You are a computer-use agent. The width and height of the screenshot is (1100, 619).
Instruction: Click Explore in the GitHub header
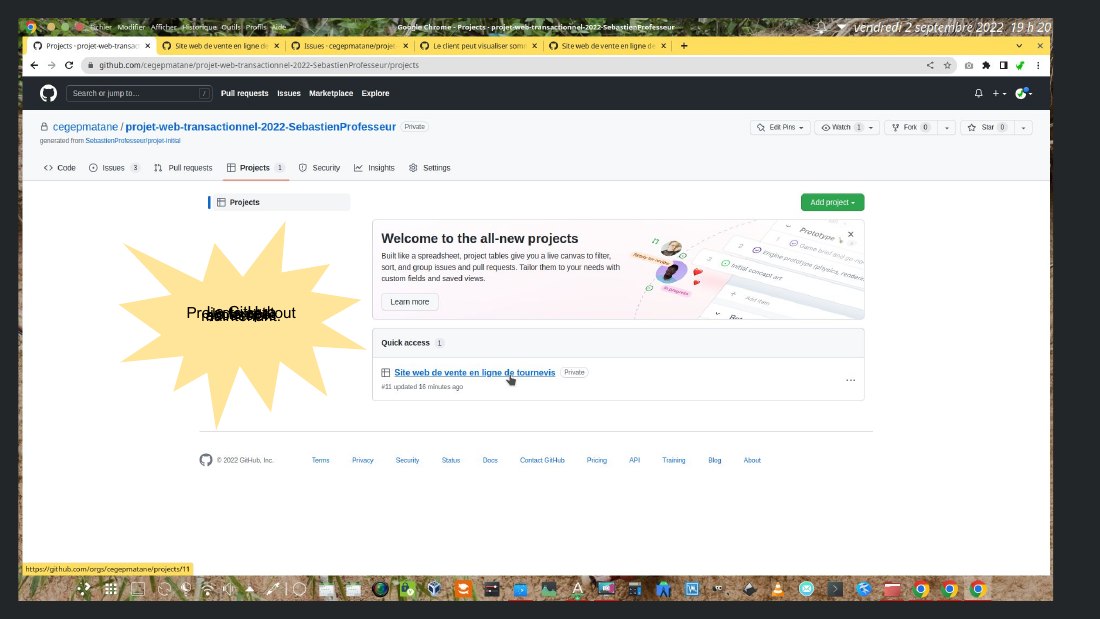[x=375, y=93]
